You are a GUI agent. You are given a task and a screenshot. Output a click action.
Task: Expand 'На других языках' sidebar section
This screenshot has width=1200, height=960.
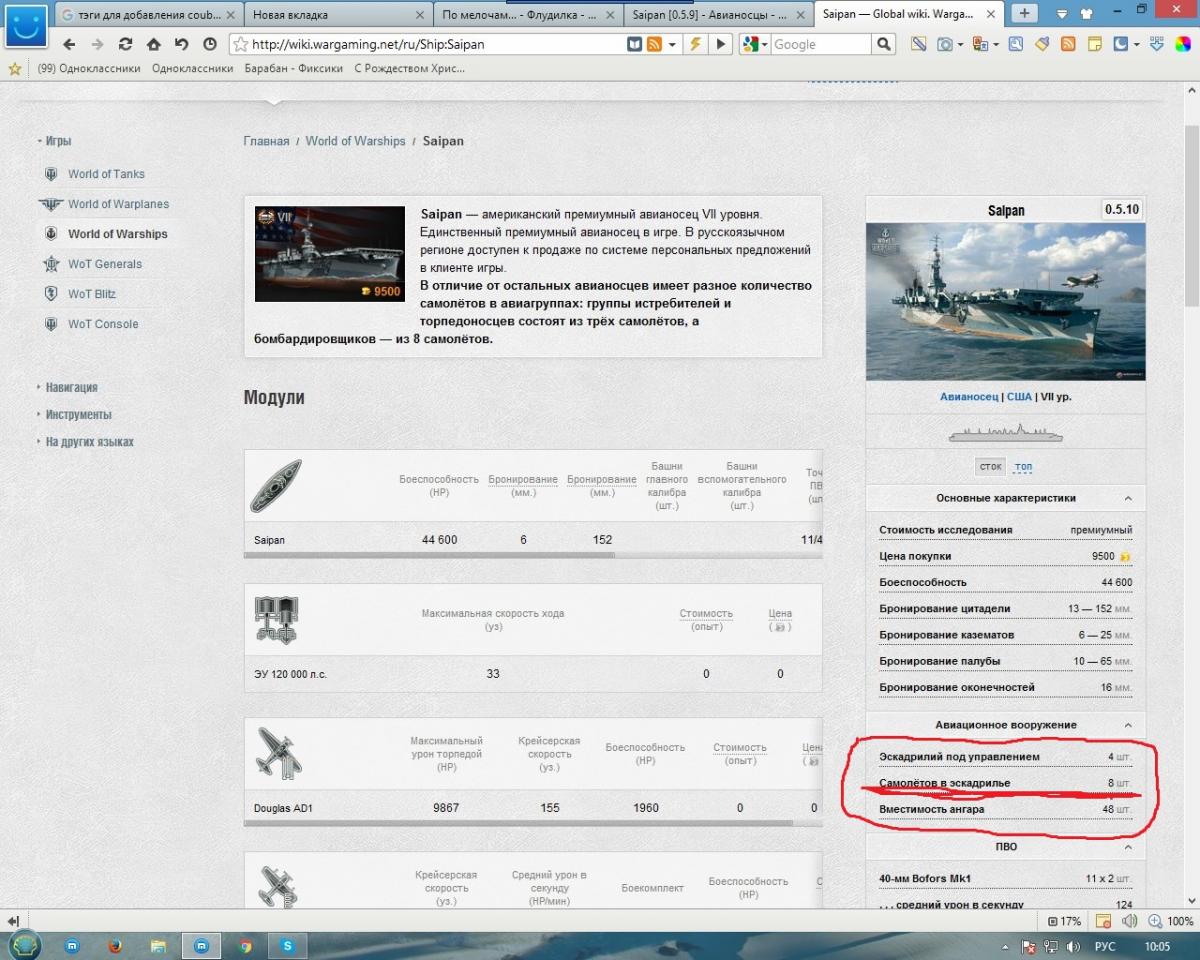click(x=89, y=442)
